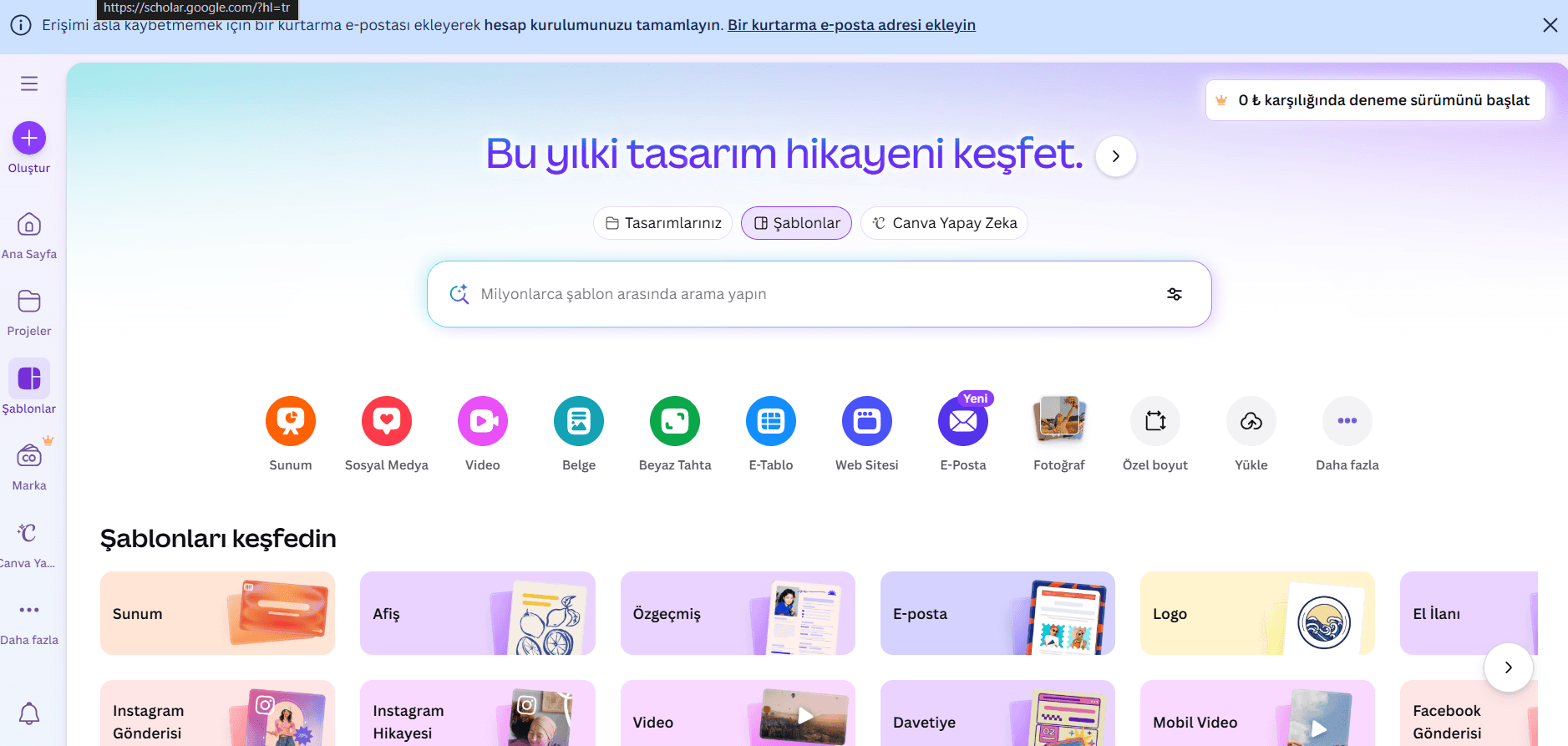Choose the E-Tablo spreadsheet icon
1568x746 pixels.
771,421
